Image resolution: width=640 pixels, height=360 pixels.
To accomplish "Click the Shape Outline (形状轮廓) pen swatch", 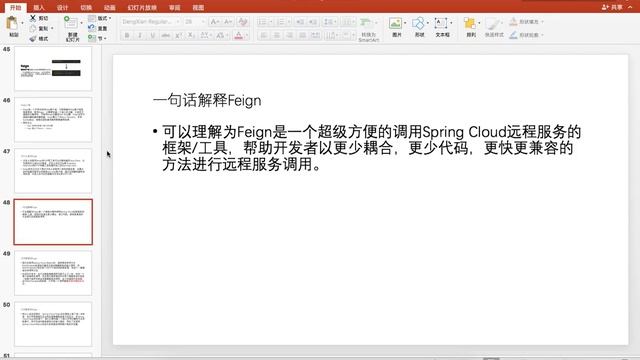I will pos(513,35).
